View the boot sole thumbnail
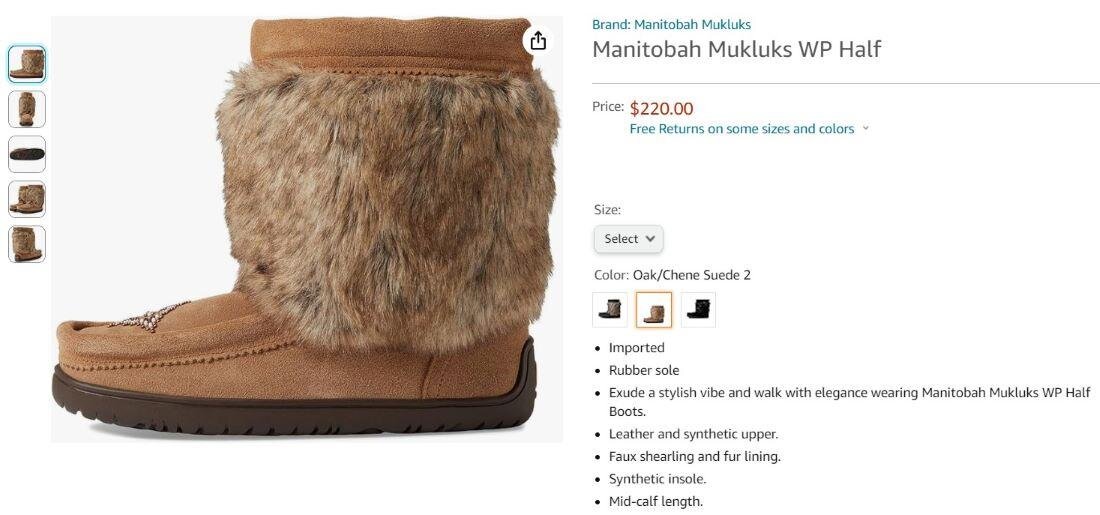This screenshot has height=515, width=1100. click(x=27, y=154)
